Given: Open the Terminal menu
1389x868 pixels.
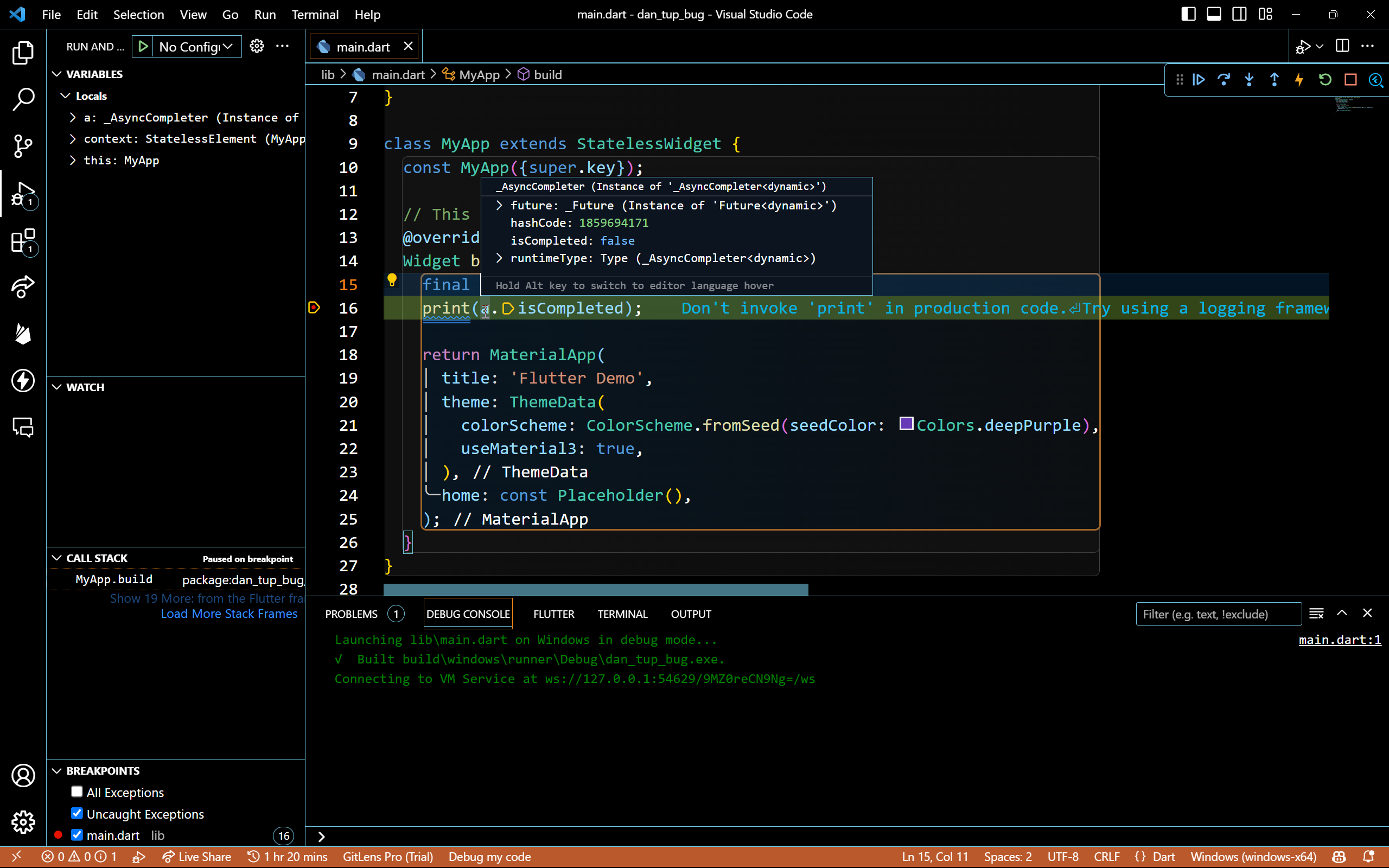Looking at the screenshot, I should (315, 14).
